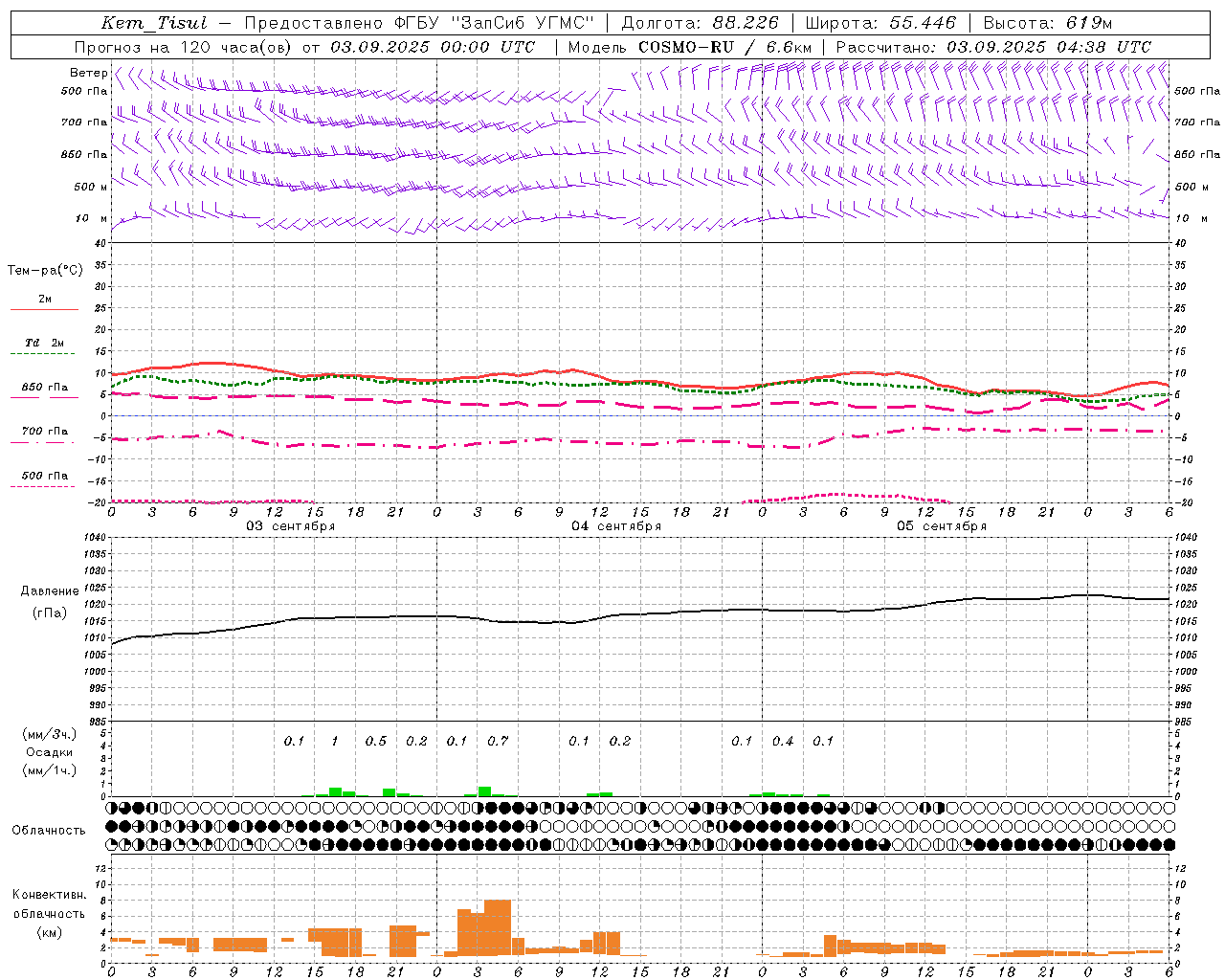Click the '(мм/1ч.)' hourly precipitation unit label

click(x=50, y=770)
